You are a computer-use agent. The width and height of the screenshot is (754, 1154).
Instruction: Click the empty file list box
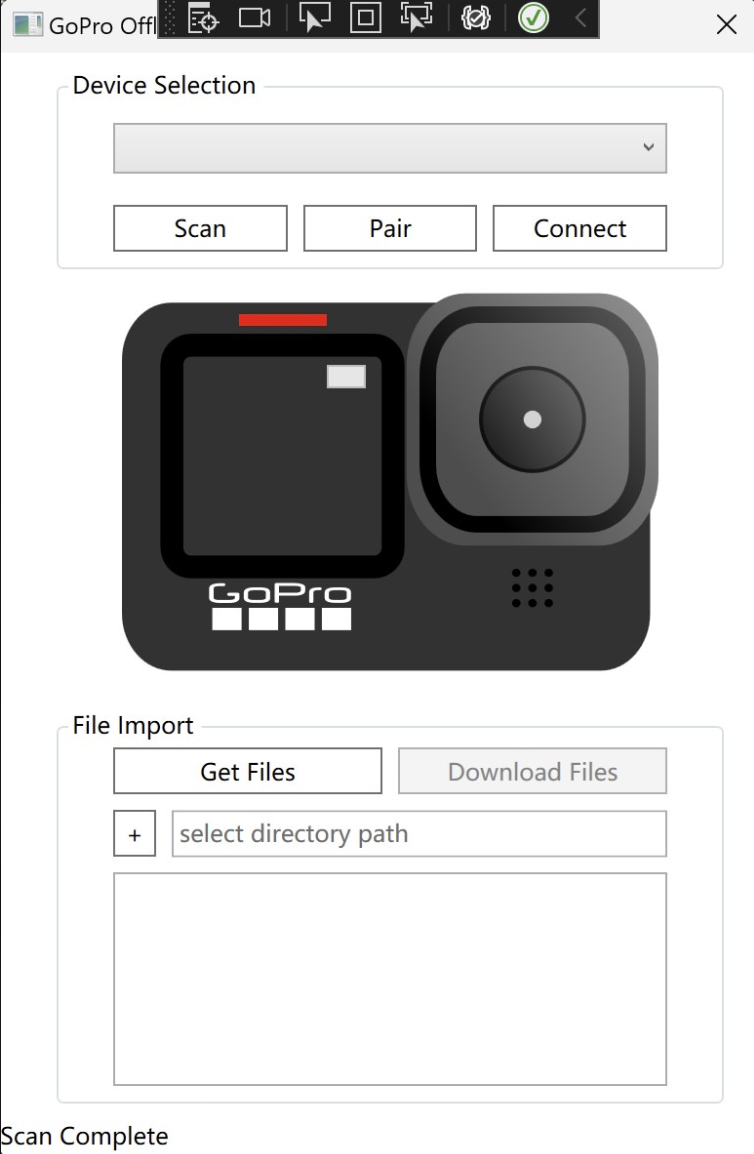pyautogui.click(x=390, y=979)
